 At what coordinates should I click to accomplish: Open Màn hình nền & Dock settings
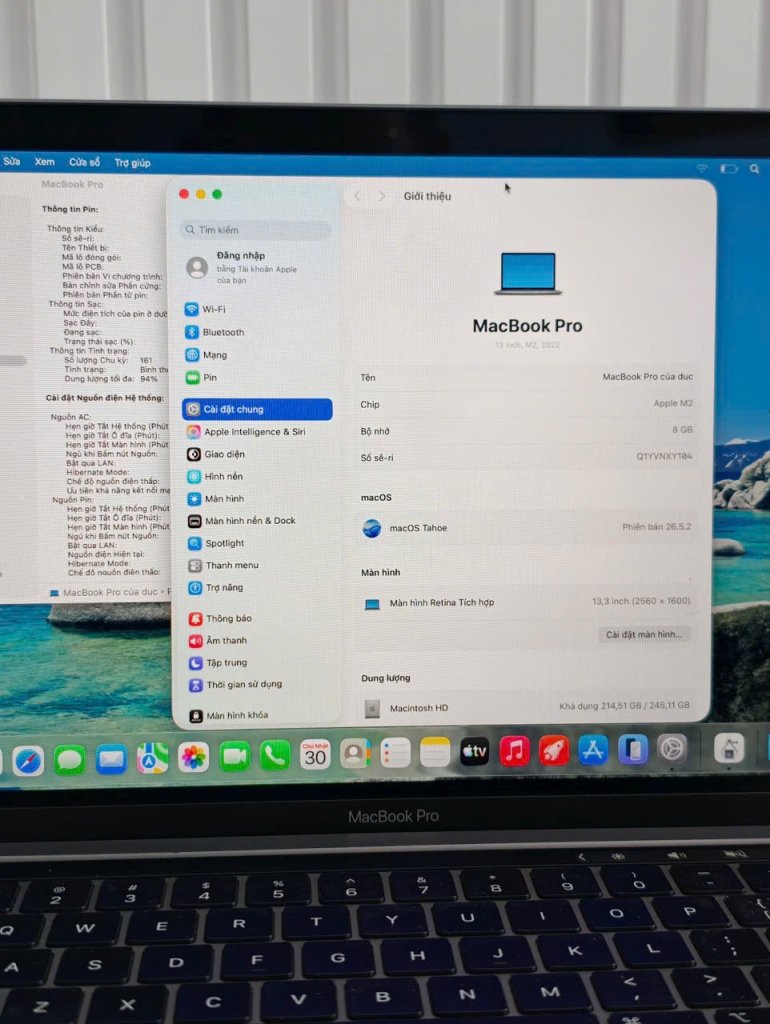[242, 520]
